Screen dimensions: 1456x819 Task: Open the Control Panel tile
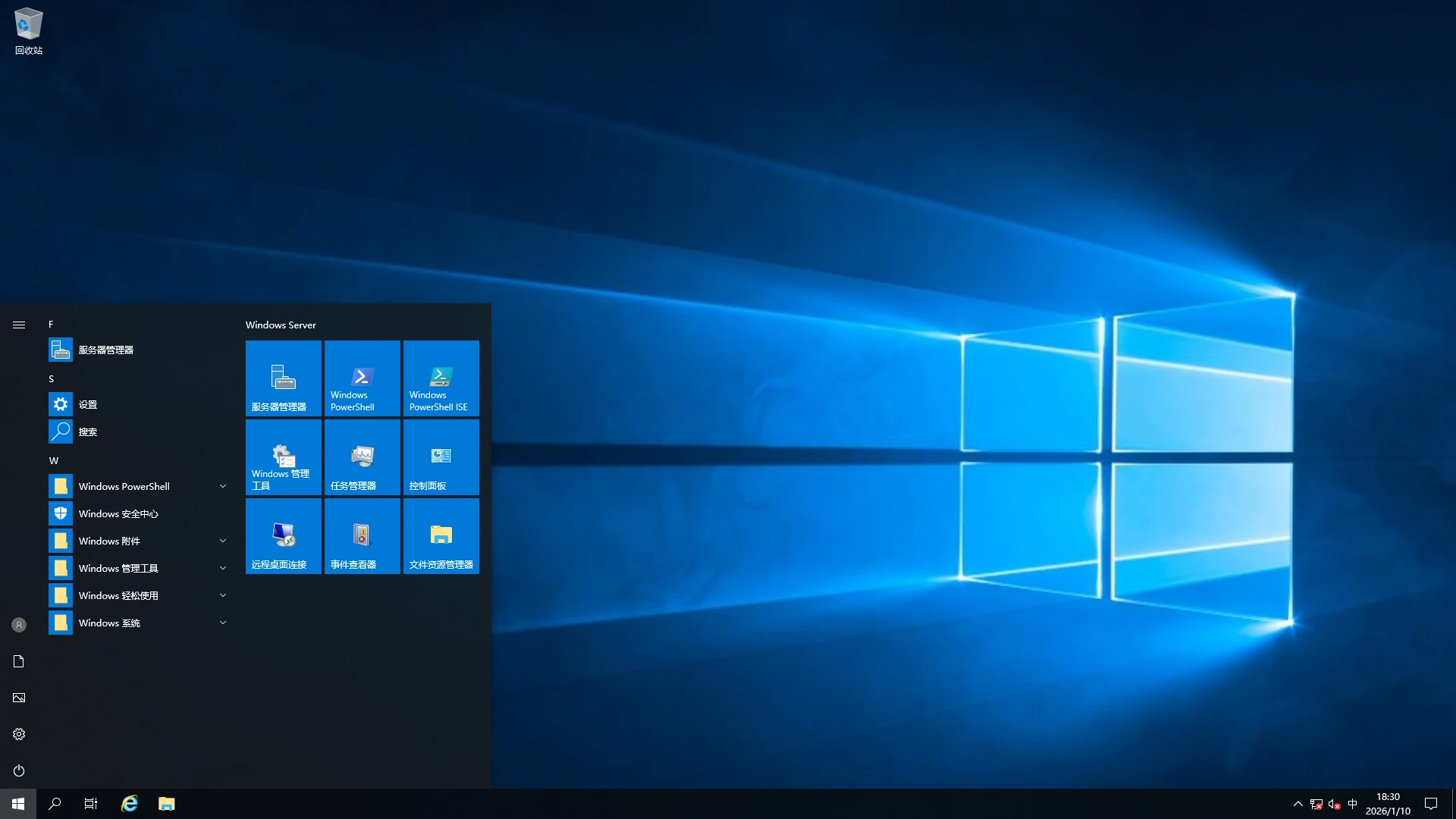[x=441, y=457]
